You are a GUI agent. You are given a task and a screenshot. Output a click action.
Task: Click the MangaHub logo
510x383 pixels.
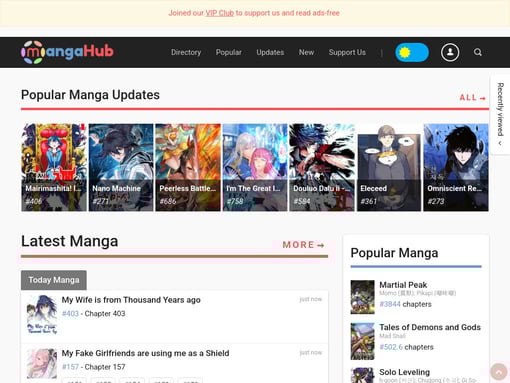pos(67,52)
